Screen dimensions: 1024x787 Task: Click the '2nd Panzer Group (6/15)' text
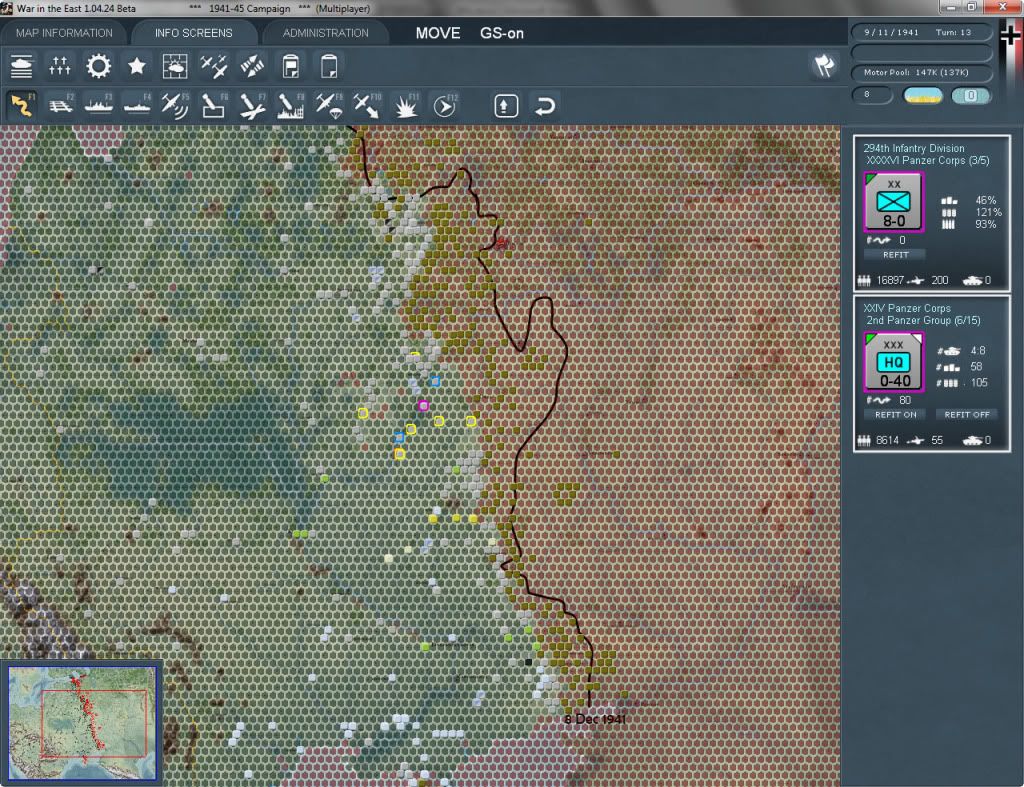(x=923, y=321)
